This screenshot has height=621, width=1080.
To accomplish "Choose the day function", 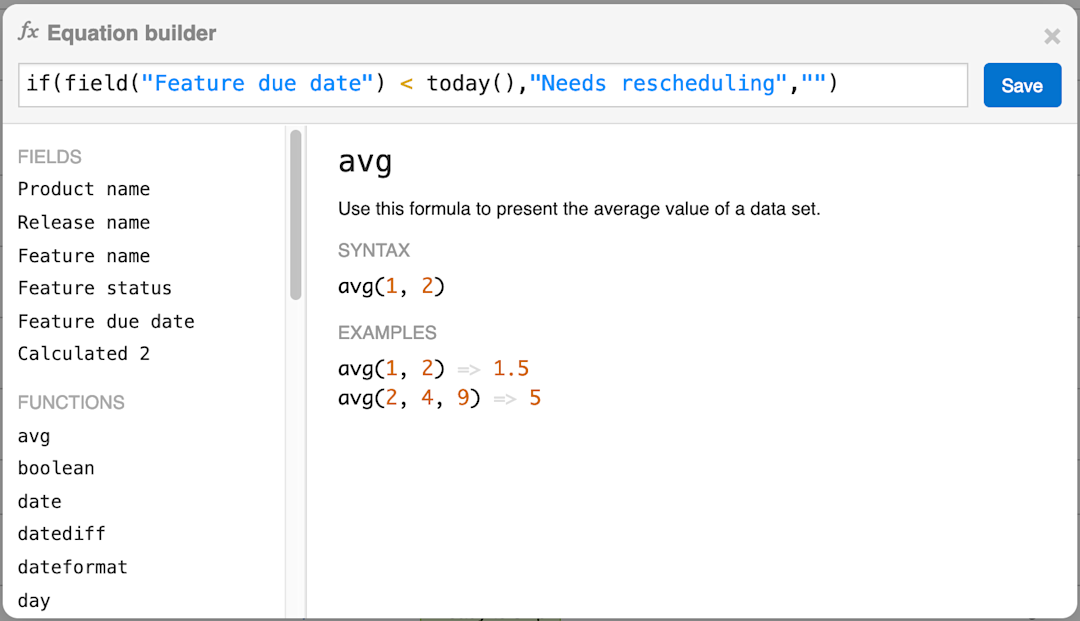I will [x=33, y=600].
